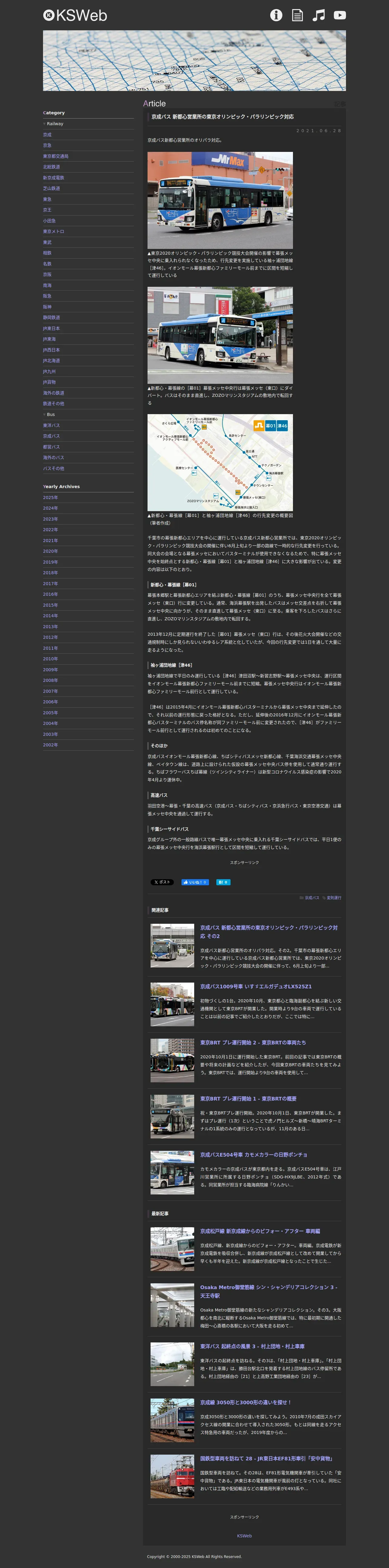Open article 京成バス1009号車 いすゞエルガデュオ
This screenshot has height=1568, width=389.
pos(256,987)
